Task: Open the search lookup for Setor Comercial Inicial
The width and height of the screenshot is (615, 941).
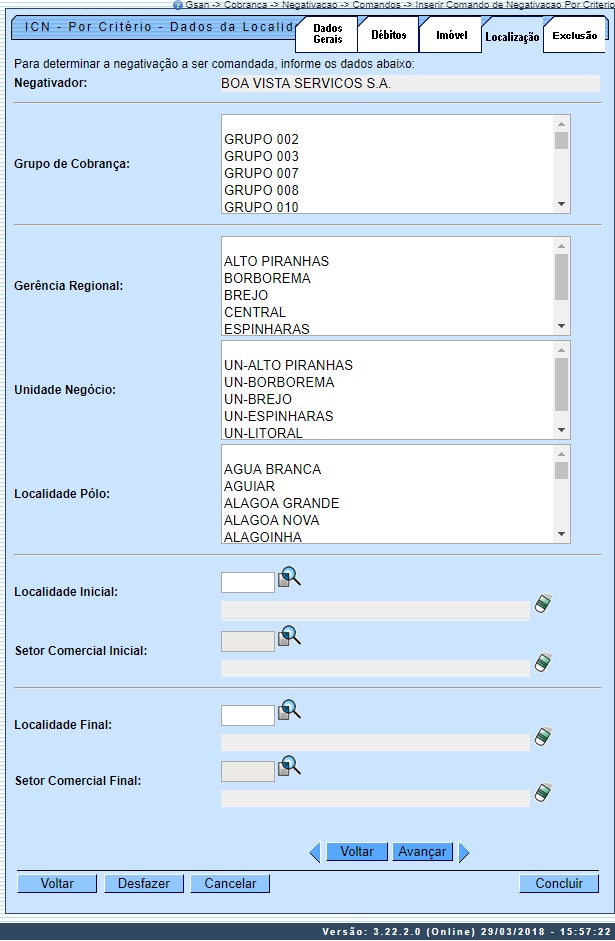Action: click(x=289, y=637)
